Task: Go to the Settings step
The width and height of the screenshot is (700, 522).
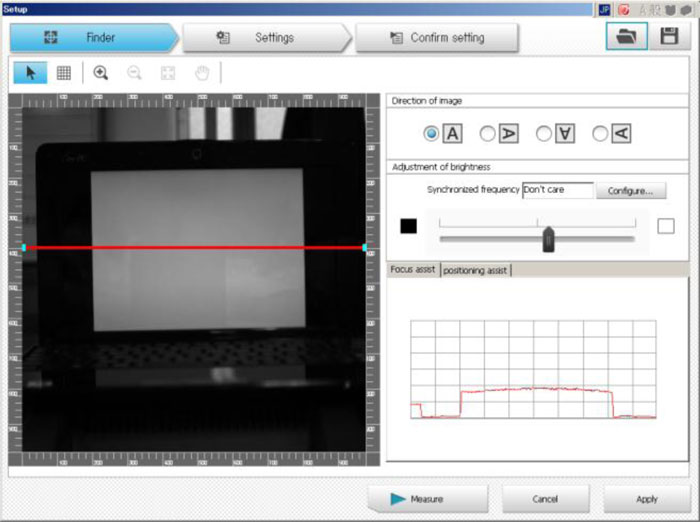Action: (267, 38)
